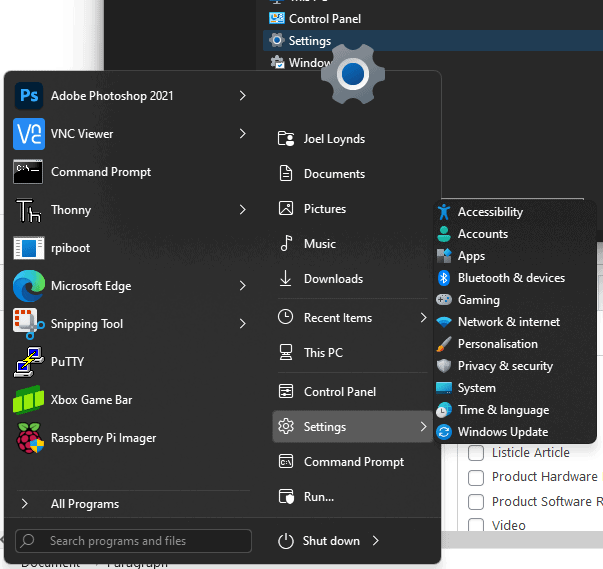Launch VNC Viewer app icon
Screen dimensions: 603x569
click(x=29, y=134)
